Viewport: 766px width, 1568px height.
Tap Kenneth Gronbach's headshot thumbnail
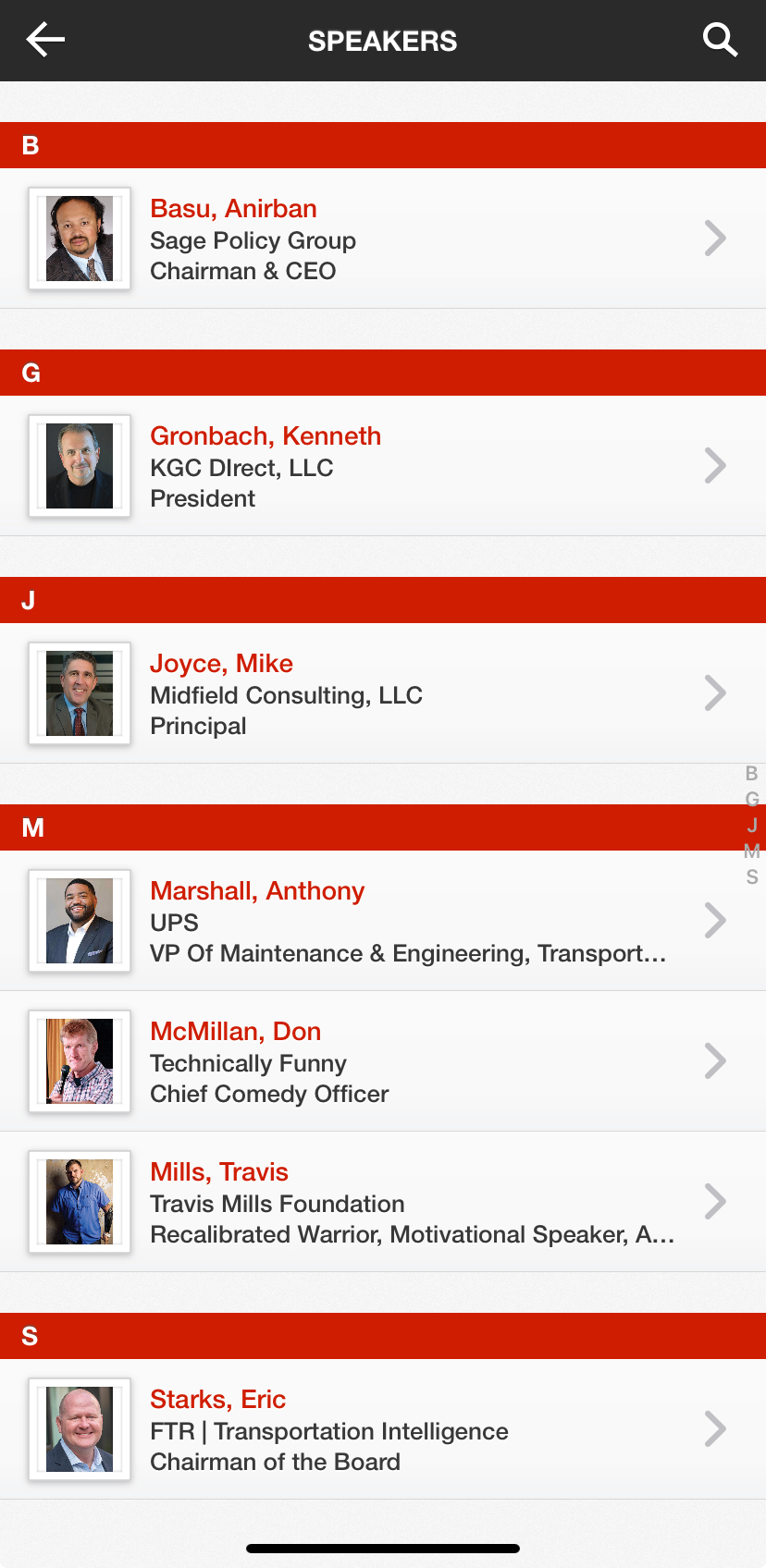point(80,466)
